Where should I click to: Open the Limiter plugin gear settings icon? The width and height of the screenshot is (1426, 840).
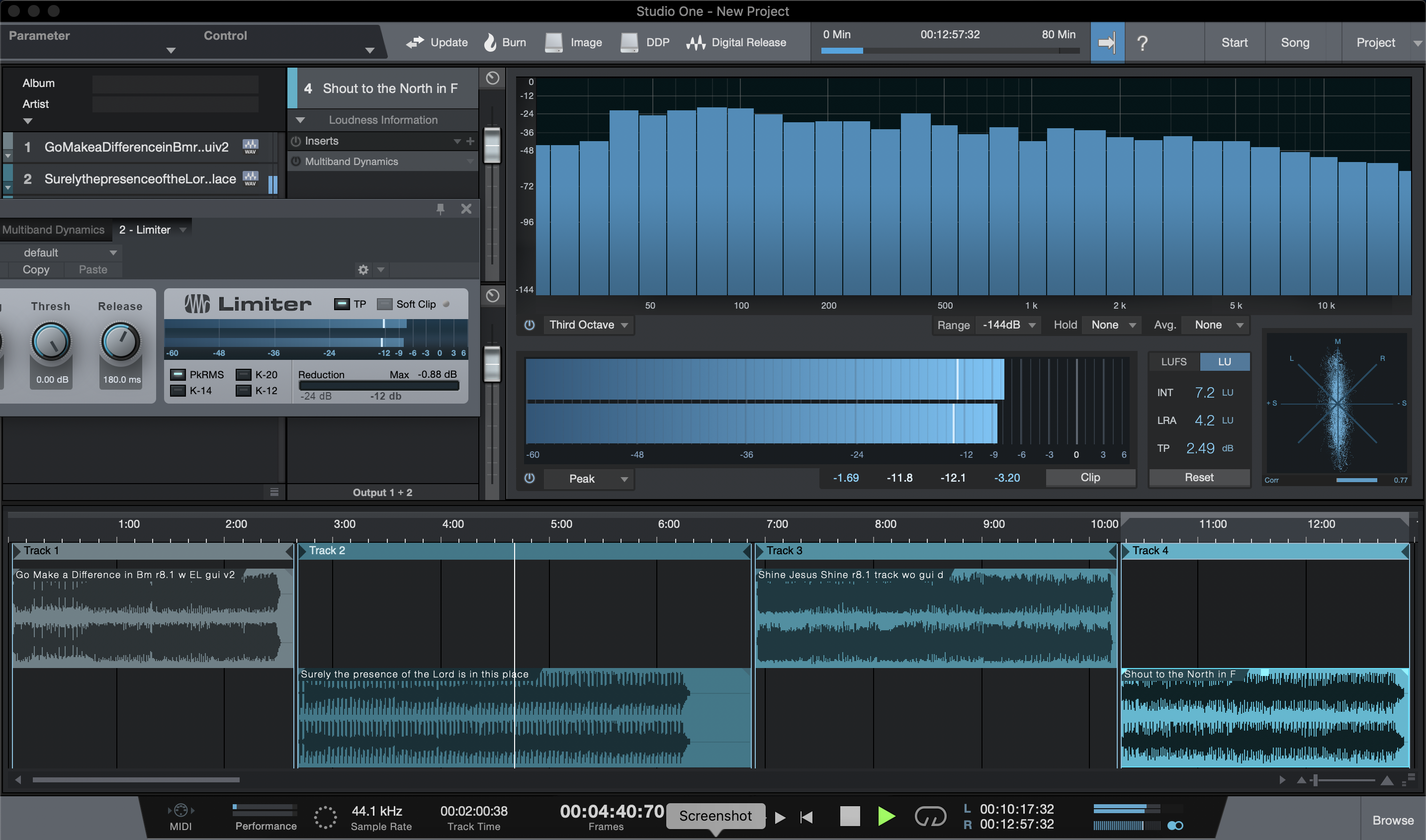coord(363,270)
